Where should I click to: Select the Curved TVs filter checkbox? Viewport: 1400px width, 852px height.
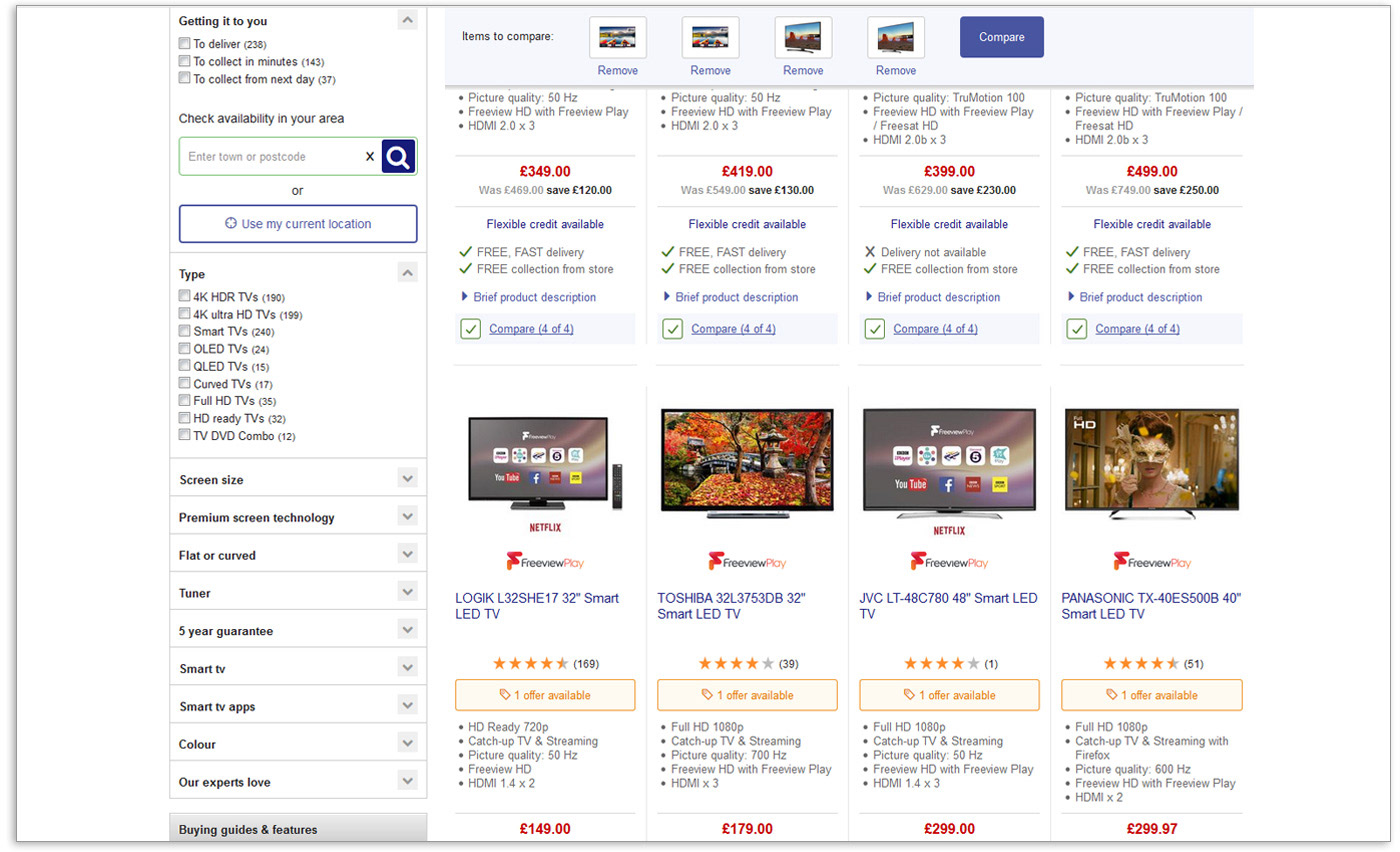pyautogui.click(x=184, y=383)
